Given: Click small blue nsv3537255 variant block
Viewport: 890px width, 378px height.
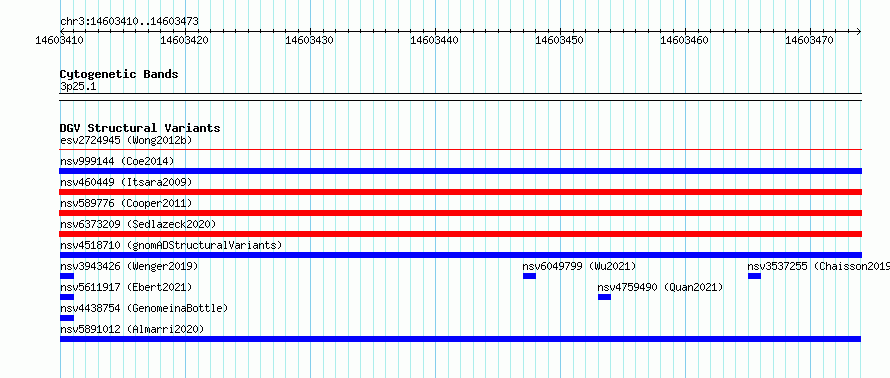Looking at the screenshot, I should [x=754, y=276].
